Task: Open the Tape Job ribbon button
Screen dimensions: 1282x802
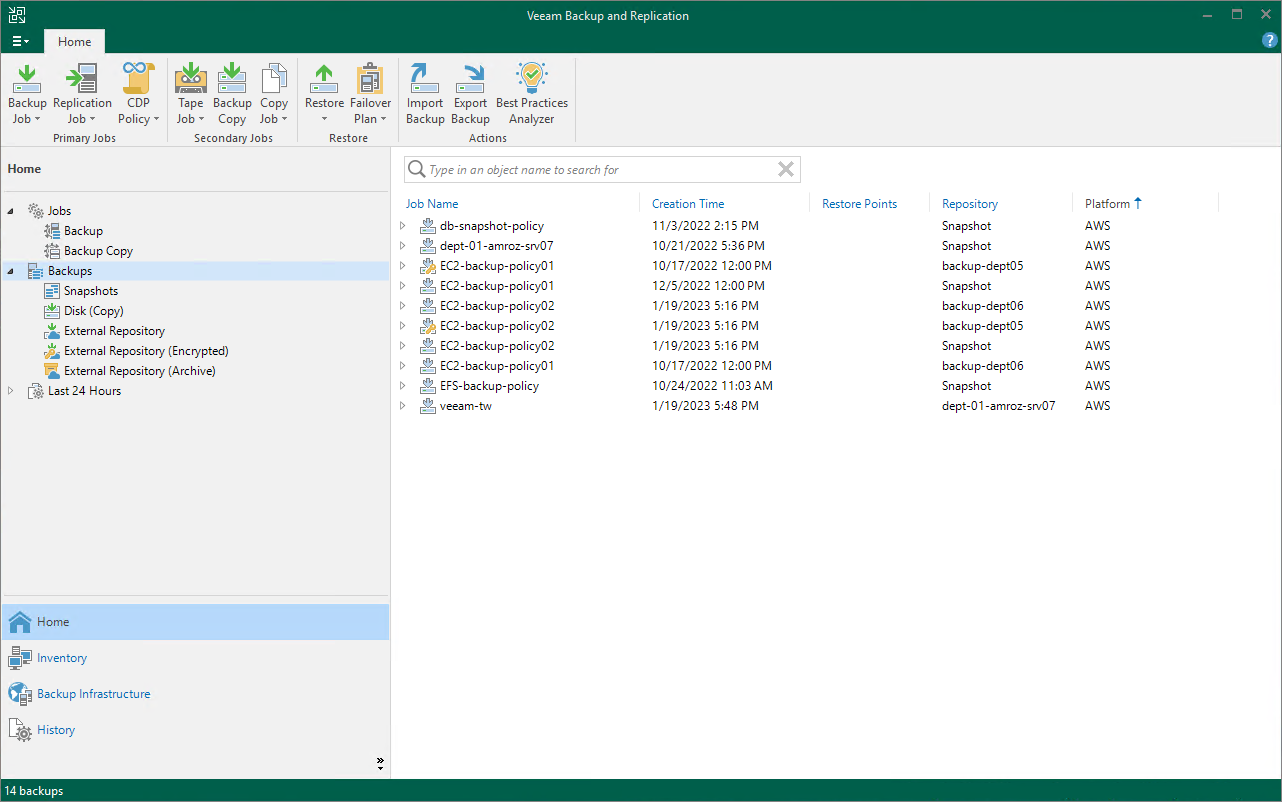Action: (190, 94)
